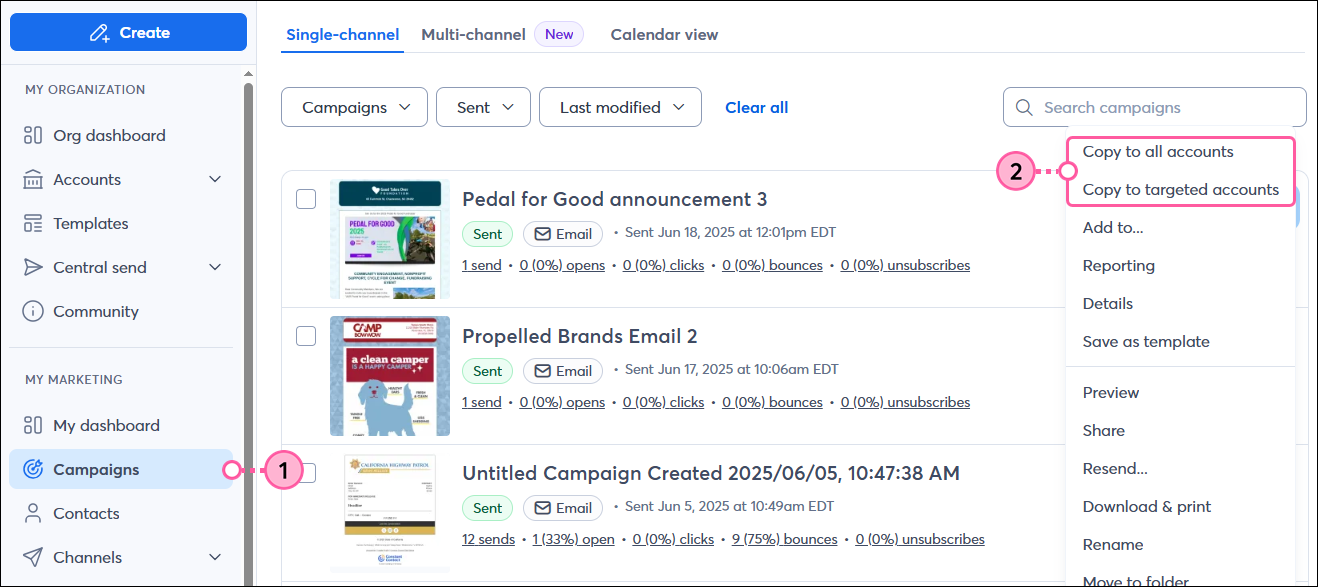Open the Last modified filter dropdown
Viewport: 1318px width, 587px height.
tap(620, 107)
